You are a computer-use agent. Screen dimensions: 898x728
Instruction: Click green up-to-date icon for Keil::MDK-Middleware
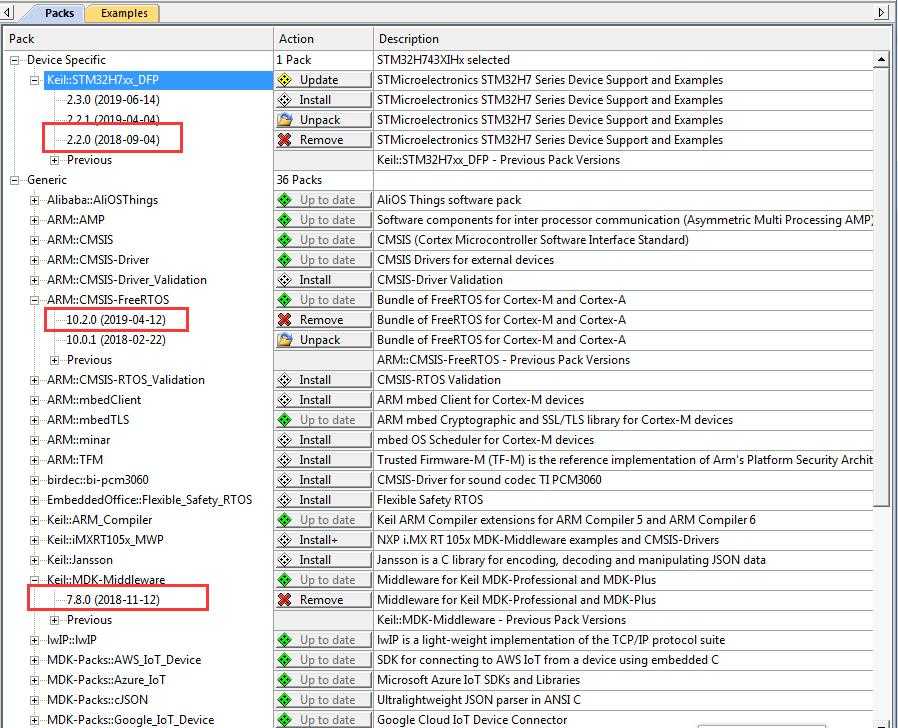coord(285,580)
